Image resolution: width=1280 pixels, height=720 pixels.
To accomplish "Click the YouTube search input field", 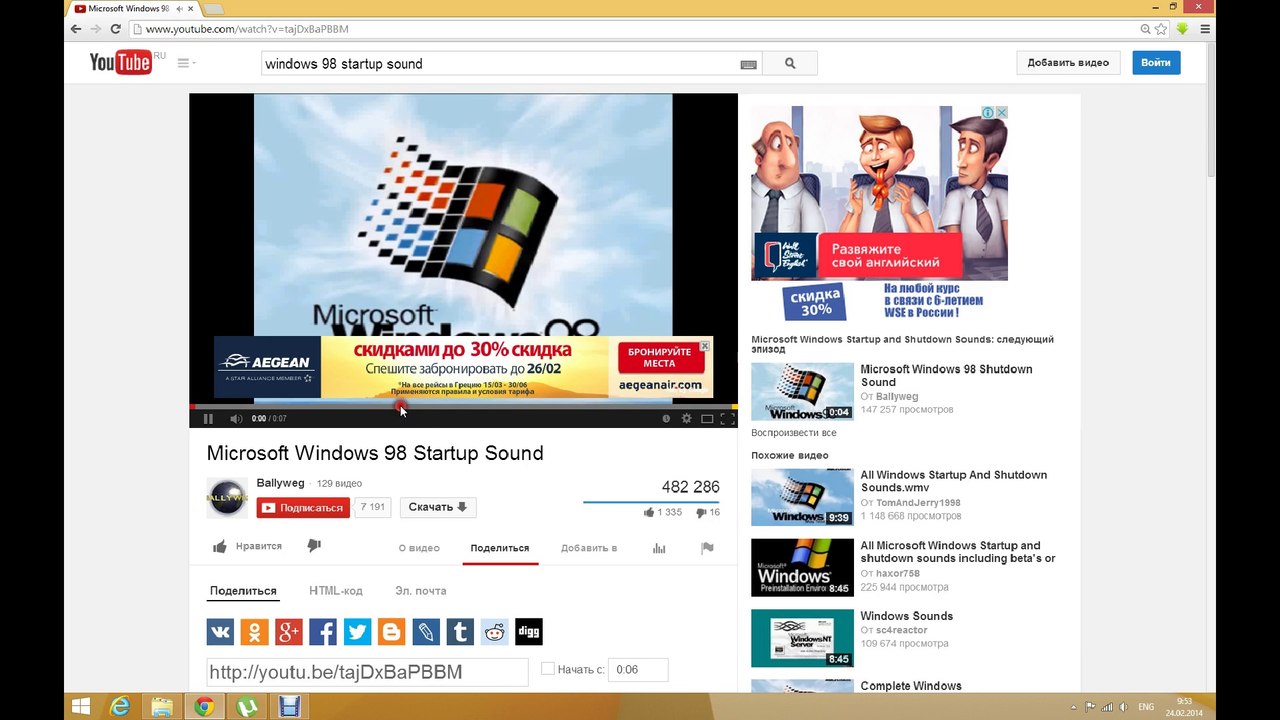I will 499,63.
